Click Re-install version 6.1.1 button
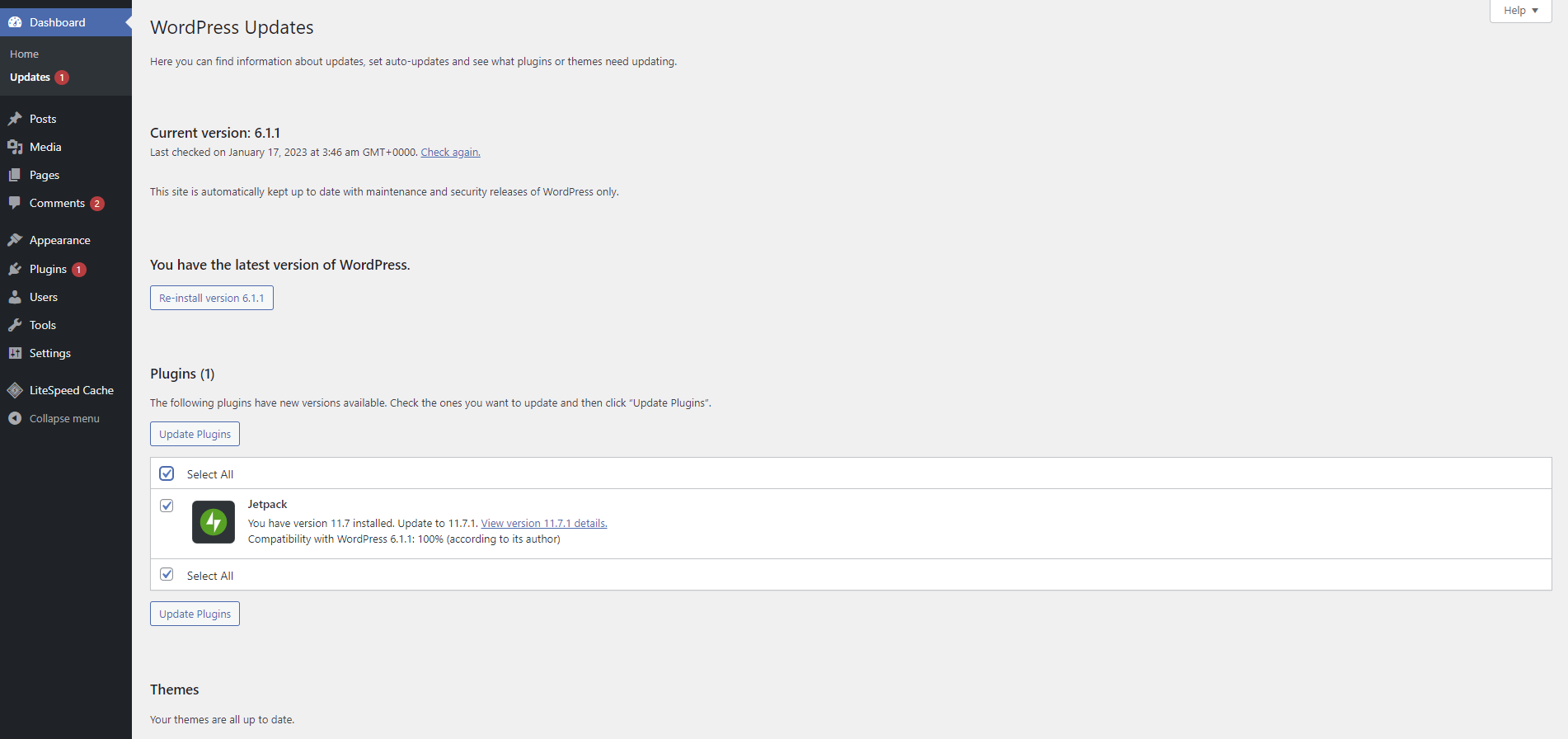The image size is (1568, 739). 212,298
